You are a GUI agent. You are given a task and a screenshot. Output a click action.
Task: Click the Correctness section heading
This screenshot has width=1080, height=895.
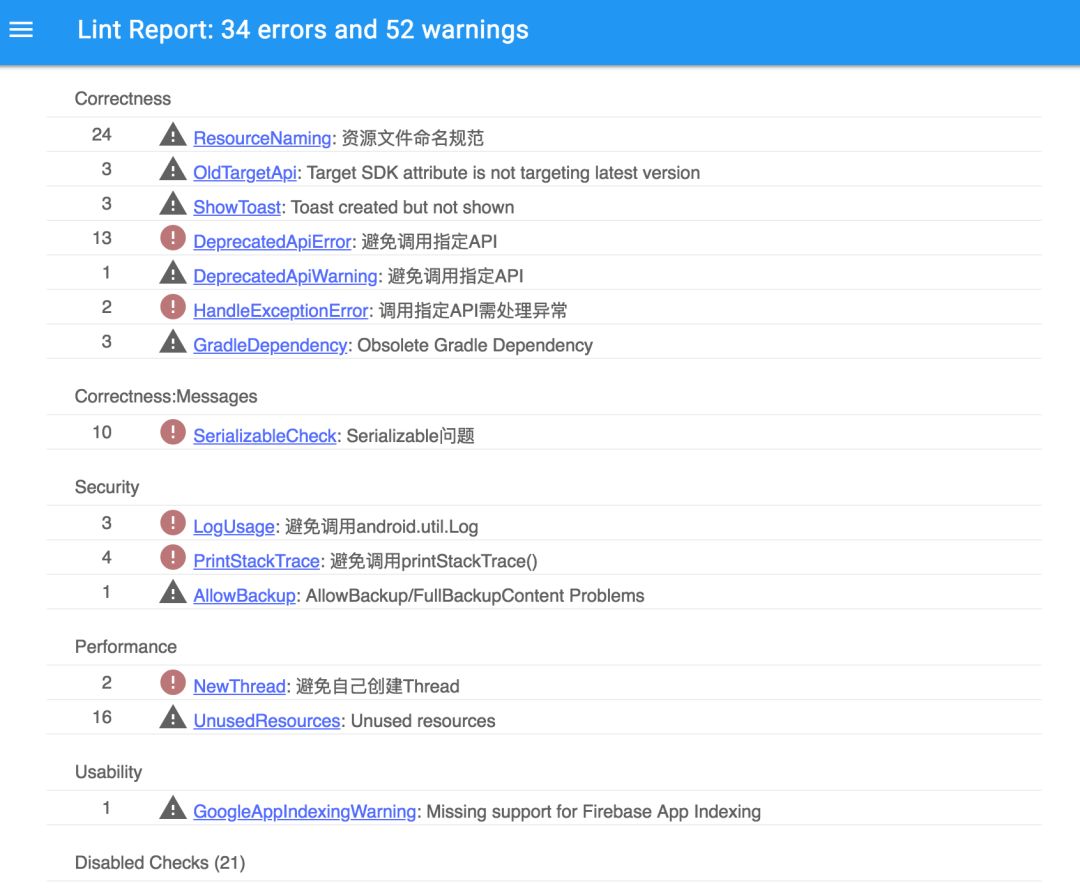(x=122, y=98)
